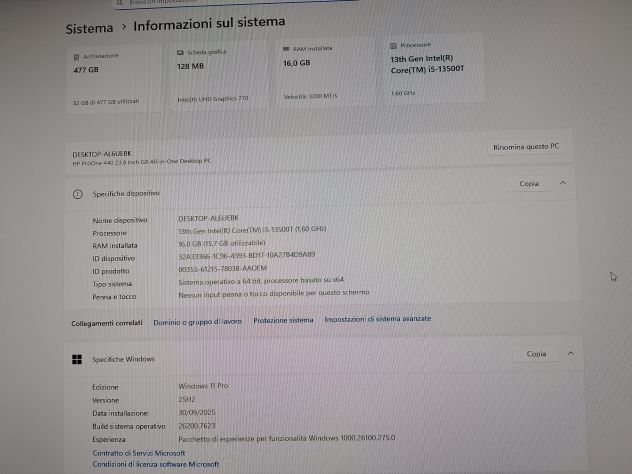
Task: Collapse the Specifiche Windows section
Action: 571,353
